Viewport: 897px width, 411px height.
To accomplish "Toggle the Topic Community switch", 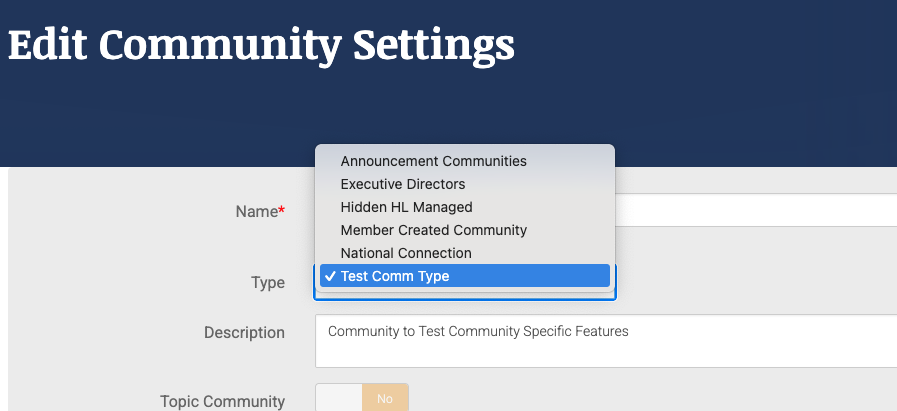I will (x=362, y=399).
